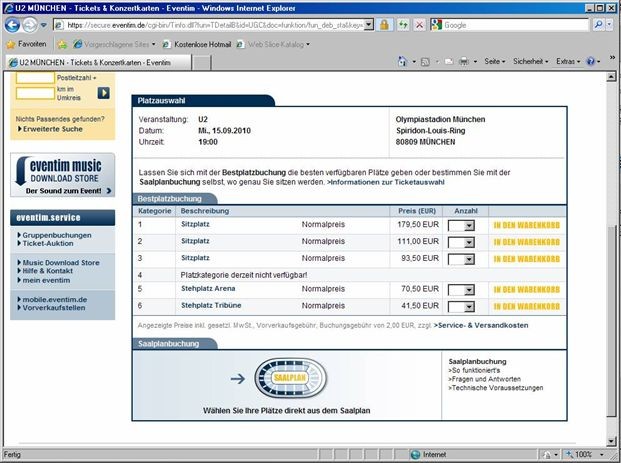
Task: Click the orange search arrow button in sidebar
Action: point(103,93)
